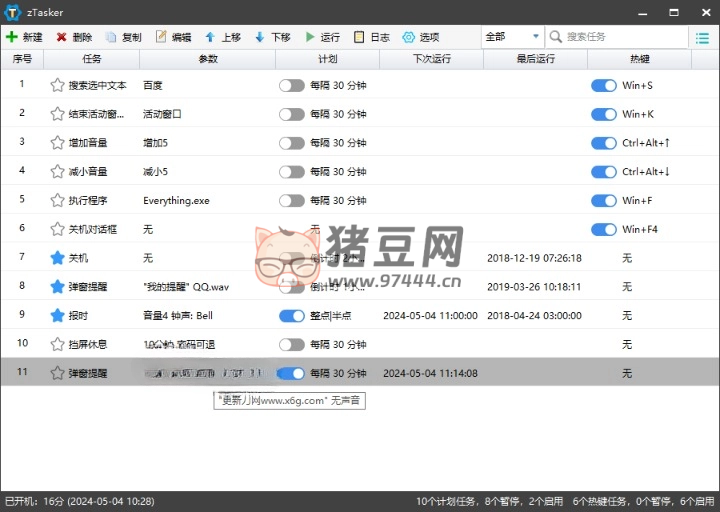Sort by 最后运行 column header

coord(535,59)
